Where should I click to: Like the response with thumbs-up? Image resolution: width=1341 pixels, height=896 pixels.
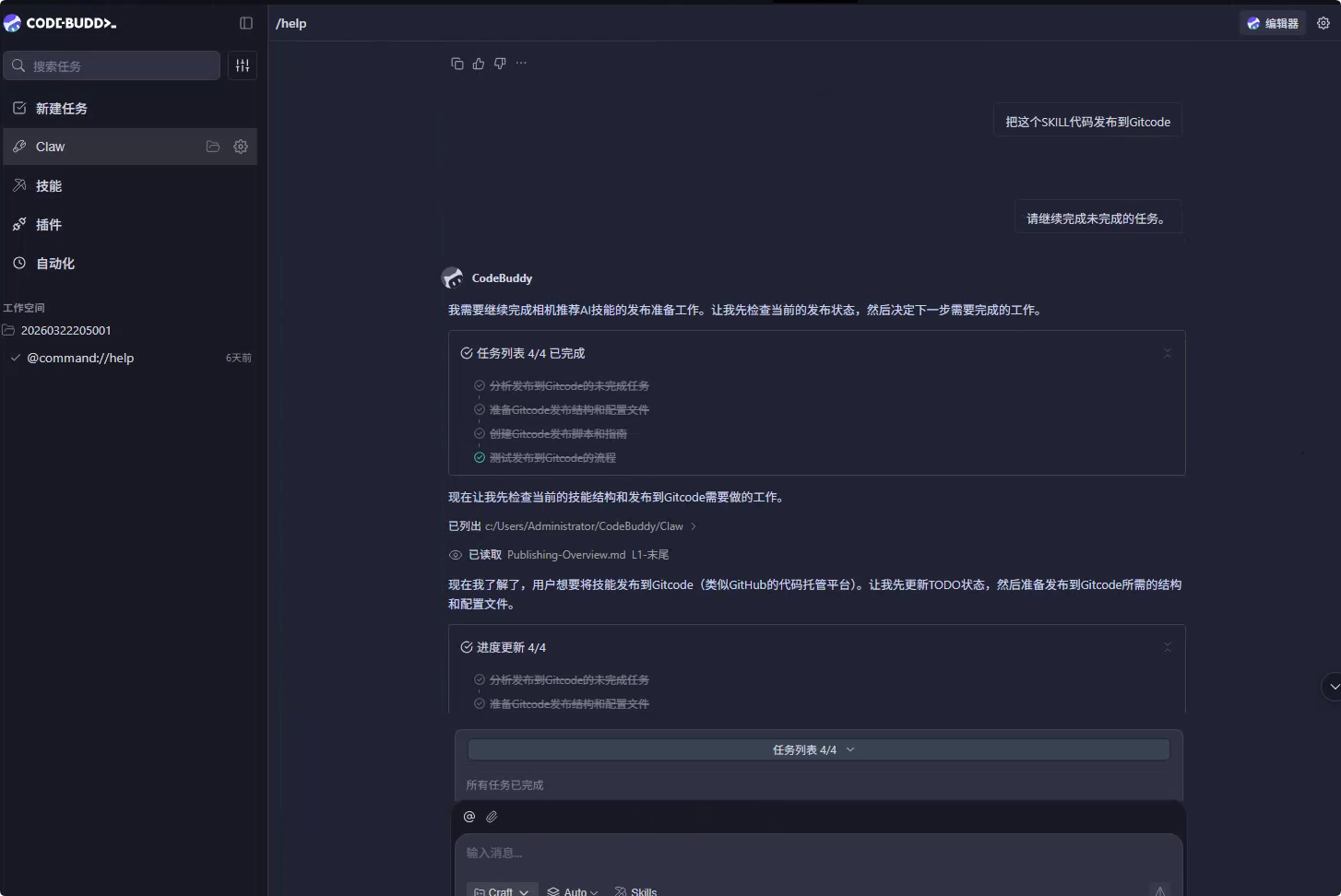click(x=478, y=64)
